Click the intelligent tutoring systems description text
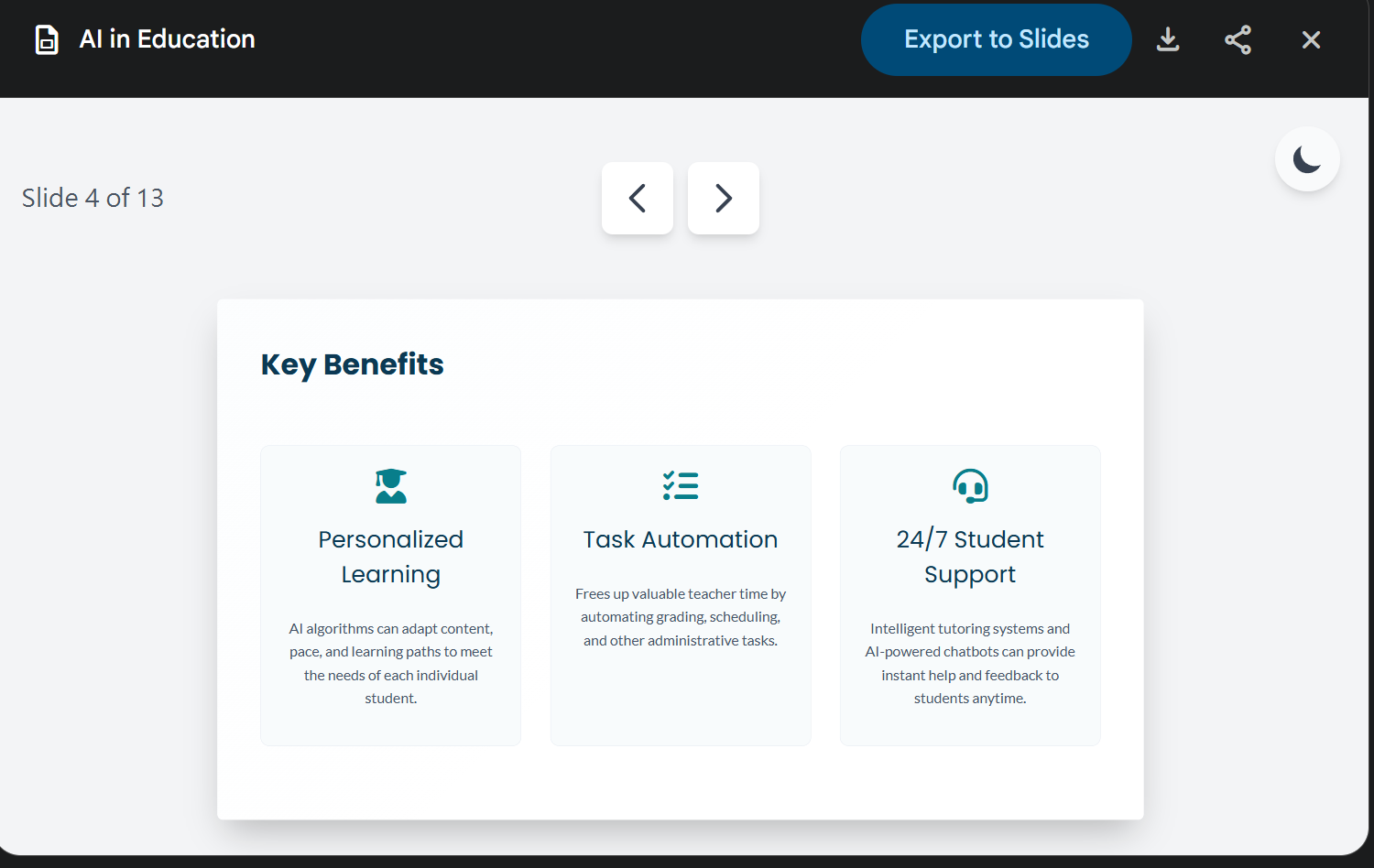 [x=970, y=663]
